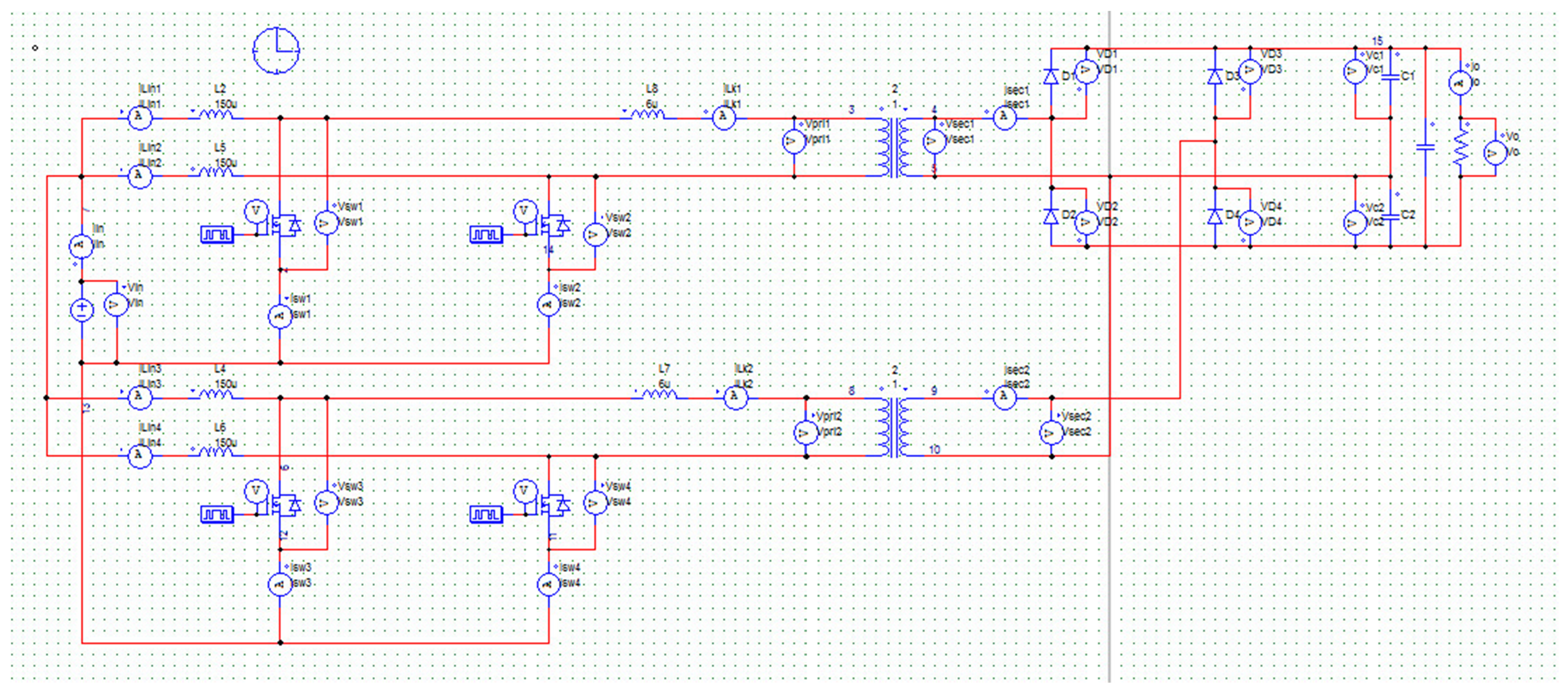1568x693 pixels.
Task: Select the Vpri2 voltage probe
Action: 805,433
